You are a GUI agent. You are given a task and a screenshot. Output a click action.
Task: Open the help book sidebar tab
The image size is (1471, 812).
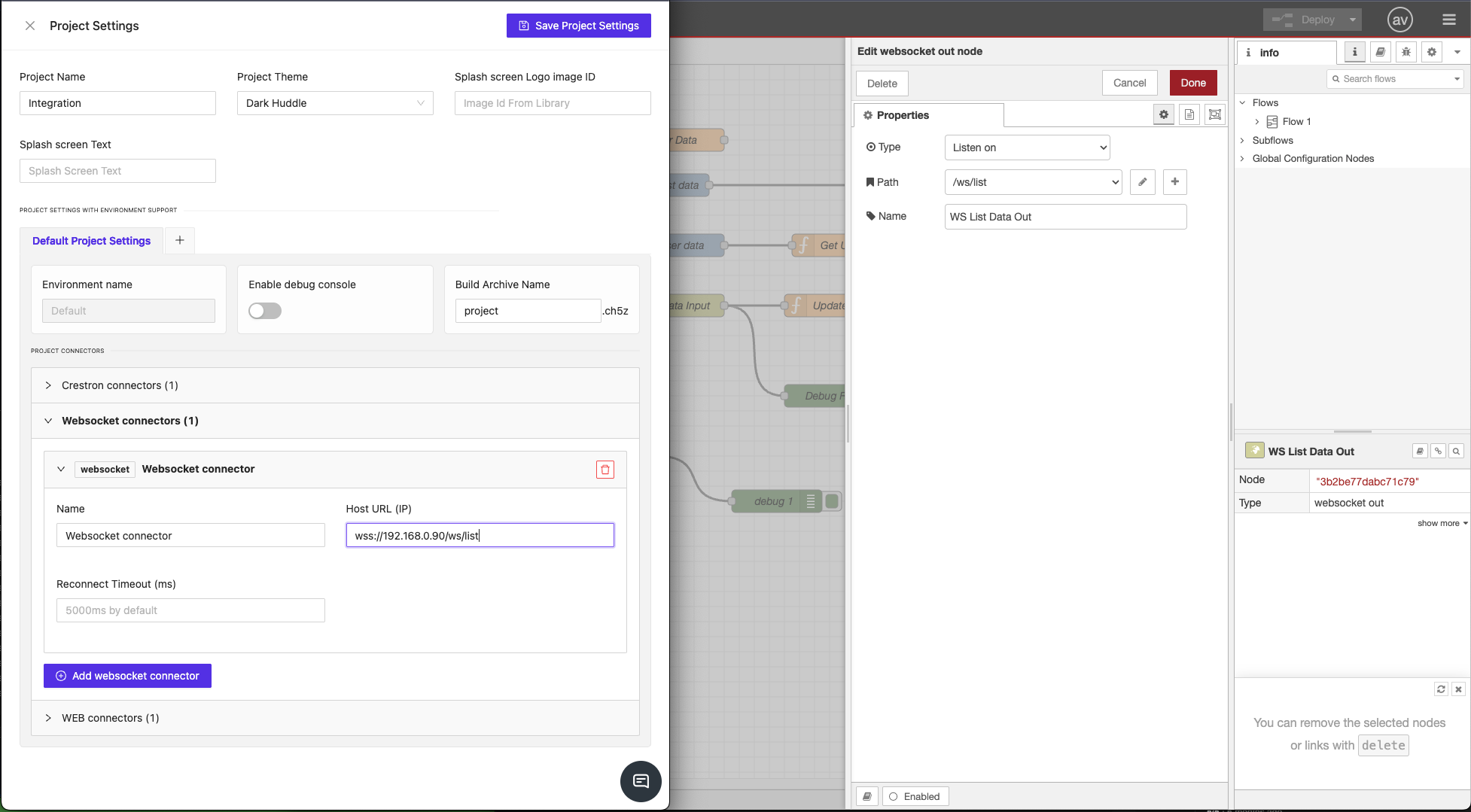pyautogui.click(x=1380, y=52)
